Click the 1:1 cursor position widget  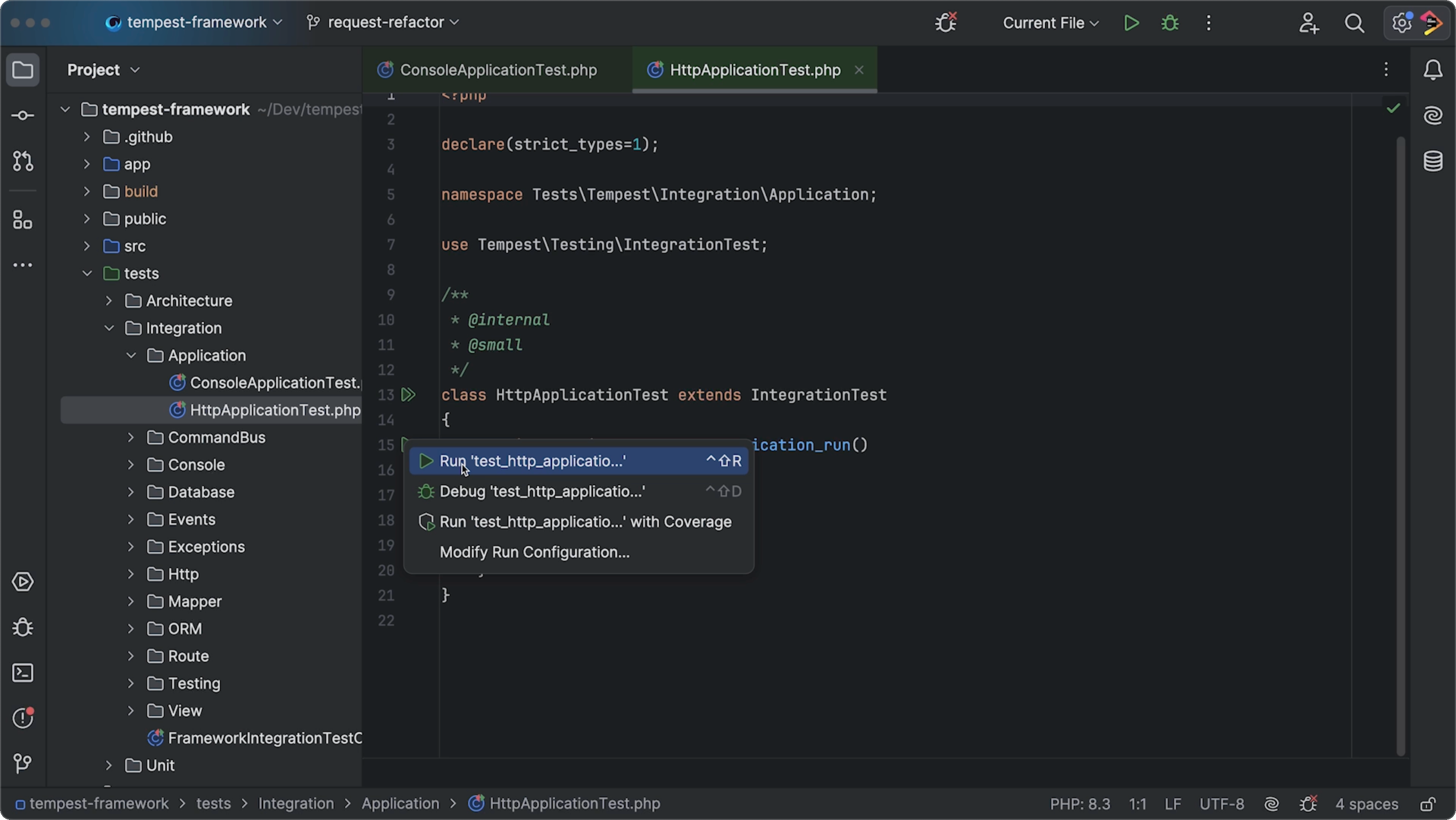1137,803
